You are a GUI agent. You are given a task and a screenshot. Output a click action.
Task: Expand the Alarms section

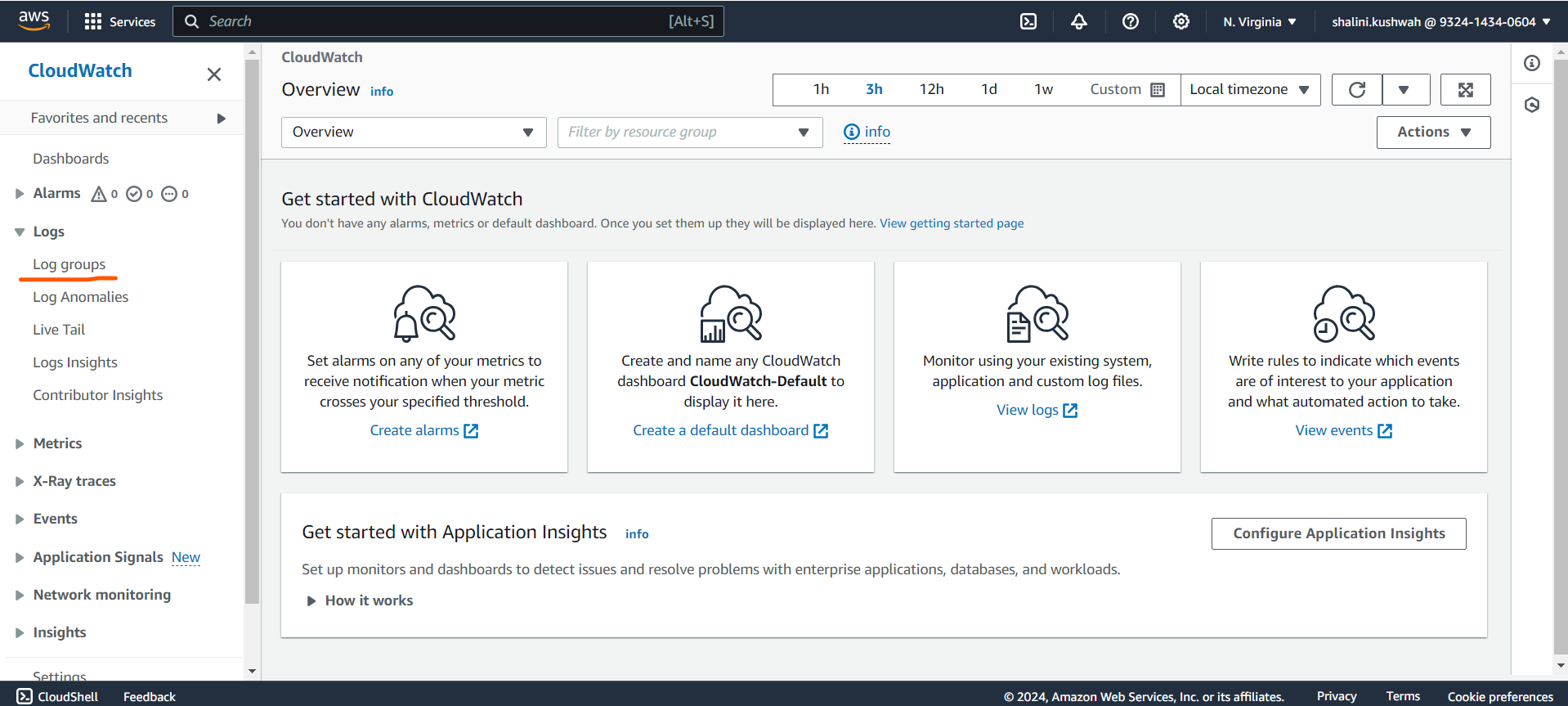(20, 194)
